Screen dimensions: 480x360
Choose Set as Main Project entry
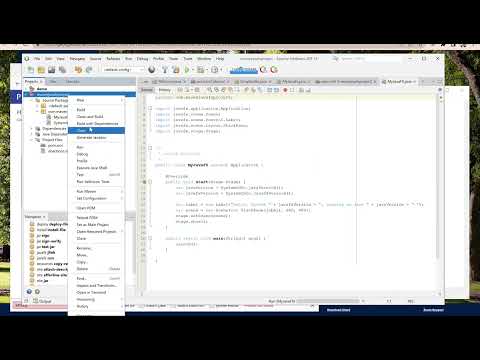[x=96, y=225]
